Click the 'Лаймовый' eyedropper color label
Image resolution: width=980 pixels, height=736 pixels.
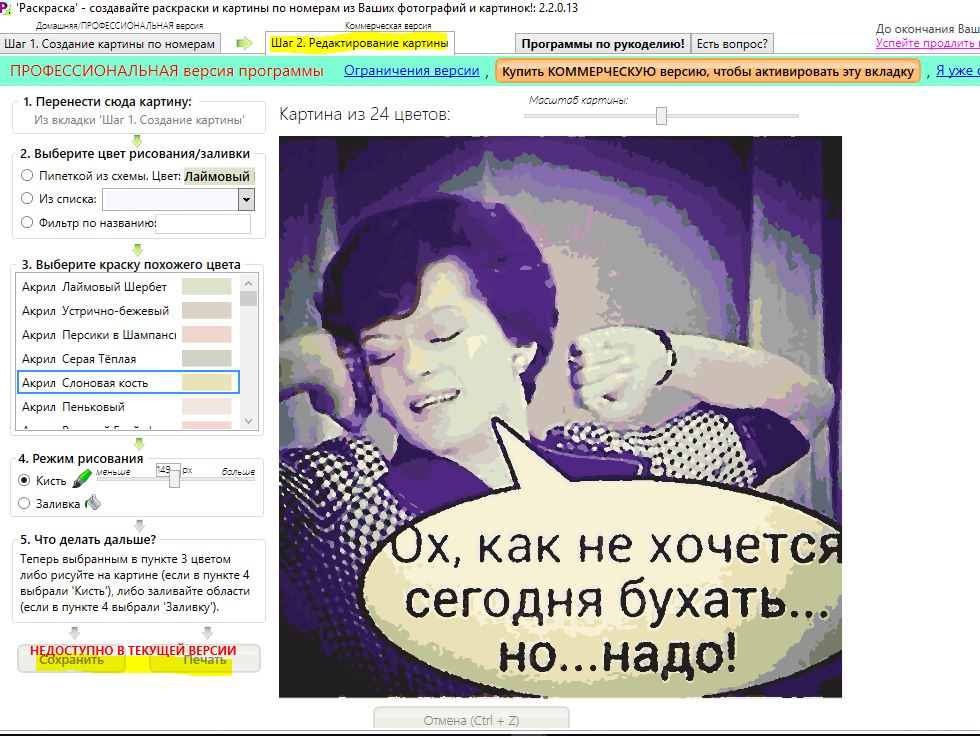(x=218, y=176)
